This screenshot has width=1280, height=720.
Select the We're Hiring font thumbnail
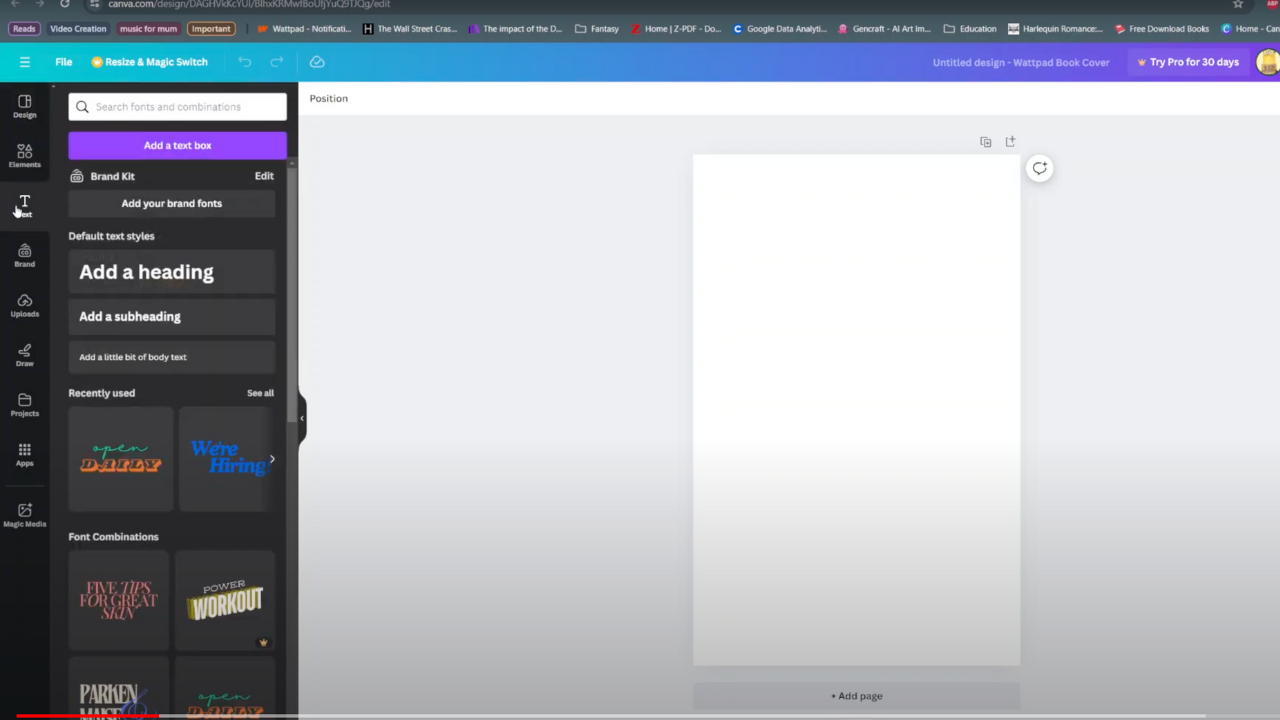[x=226, y=459]
